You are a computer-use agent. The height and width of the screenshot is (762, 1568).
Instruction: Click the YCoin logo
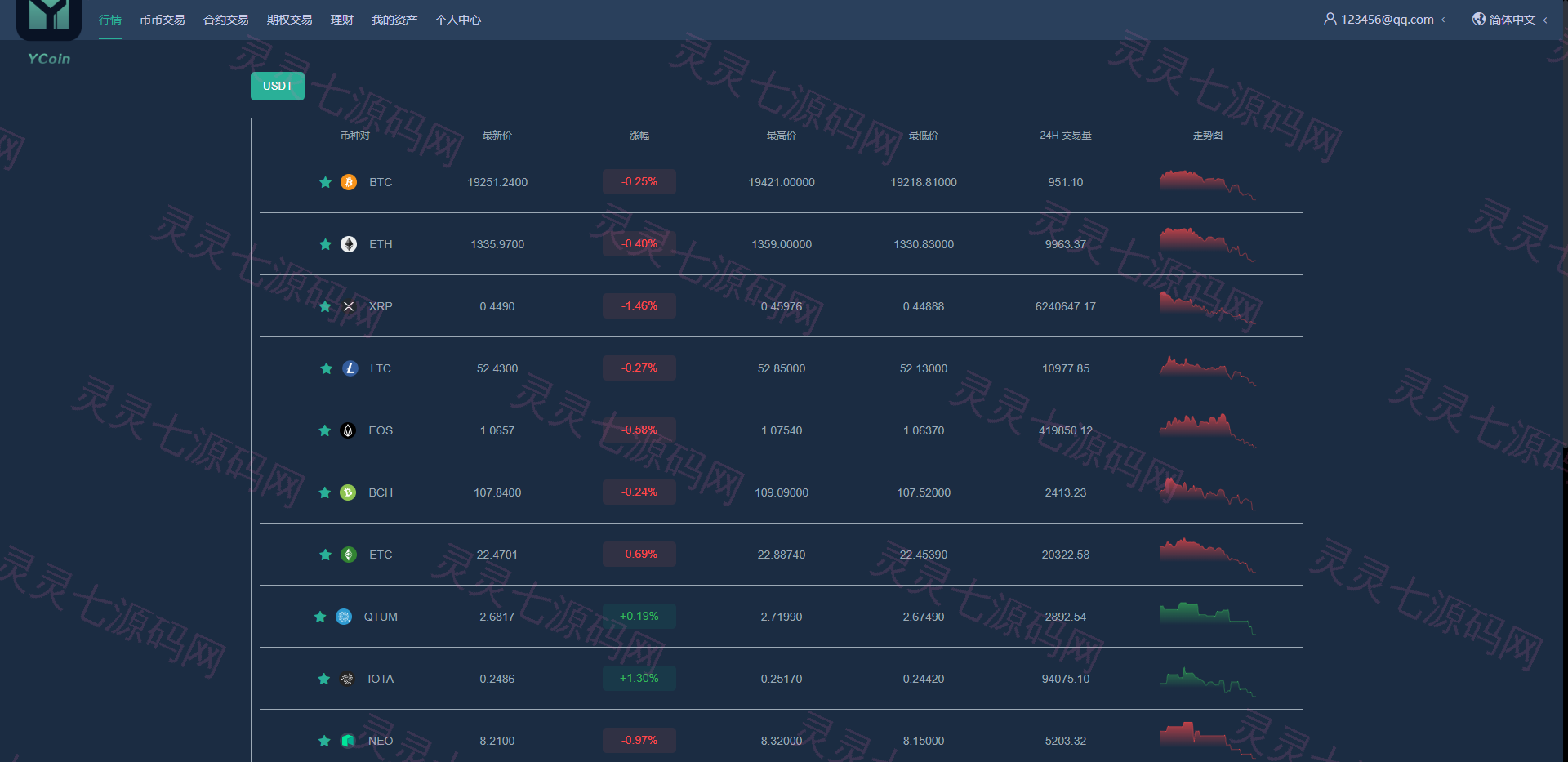49,31
